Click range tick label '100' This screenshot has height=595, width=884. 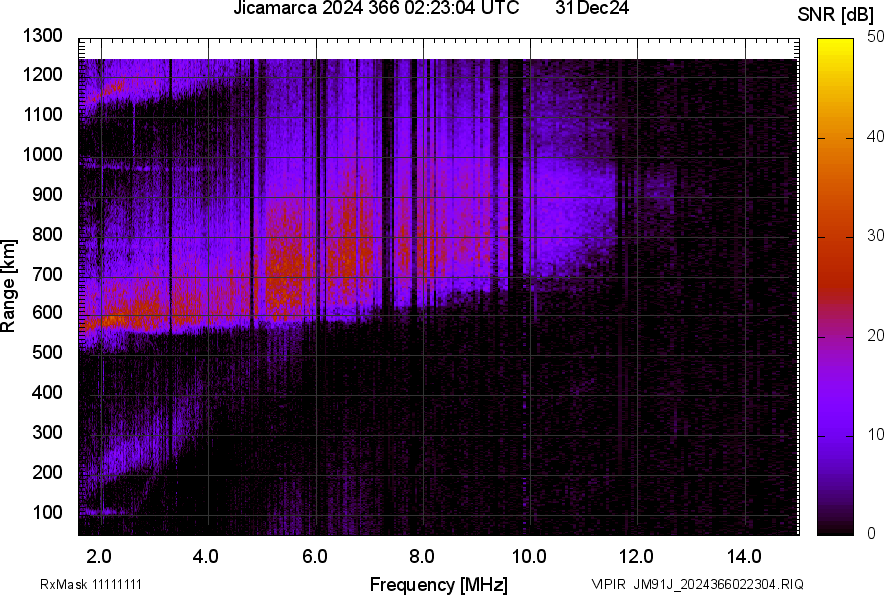(47, 512)
